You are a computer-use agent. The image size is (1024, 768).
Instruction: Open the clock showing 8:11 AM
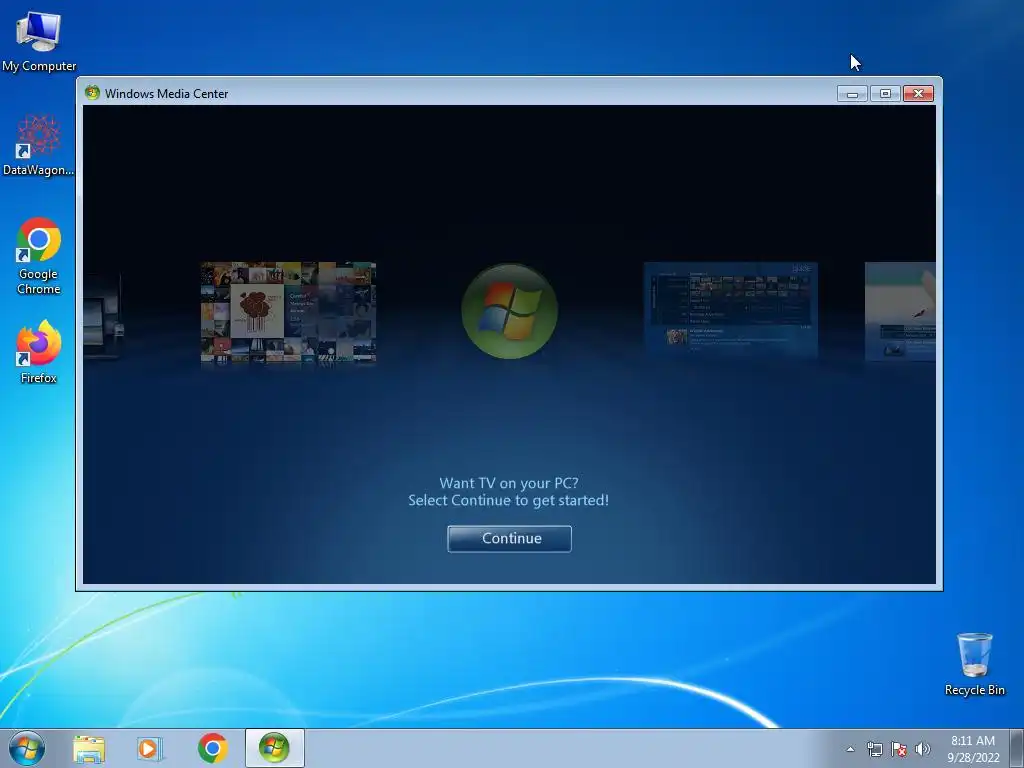[973, 748]
